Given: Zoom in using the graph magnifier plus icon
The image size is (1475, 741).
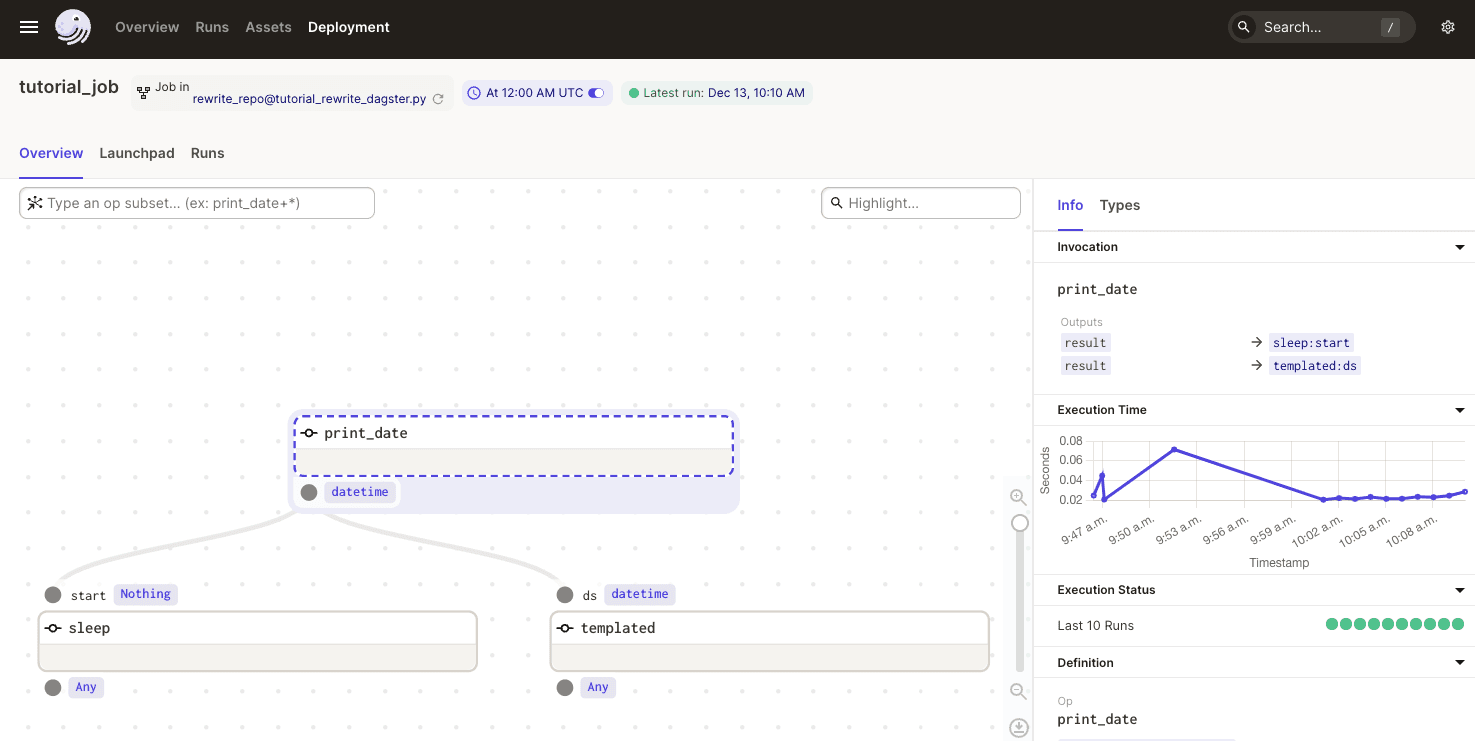Looking at the screenshot, I should (1018, 497).
